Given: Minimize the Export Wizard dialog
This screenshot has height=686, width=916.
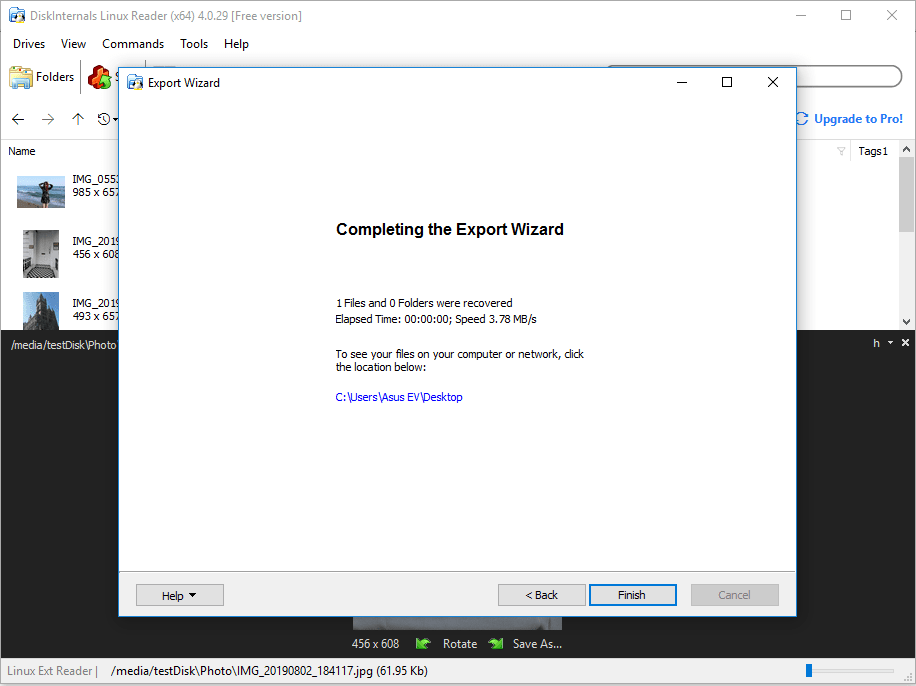Looking at the screenshot, I should (682, 82).
